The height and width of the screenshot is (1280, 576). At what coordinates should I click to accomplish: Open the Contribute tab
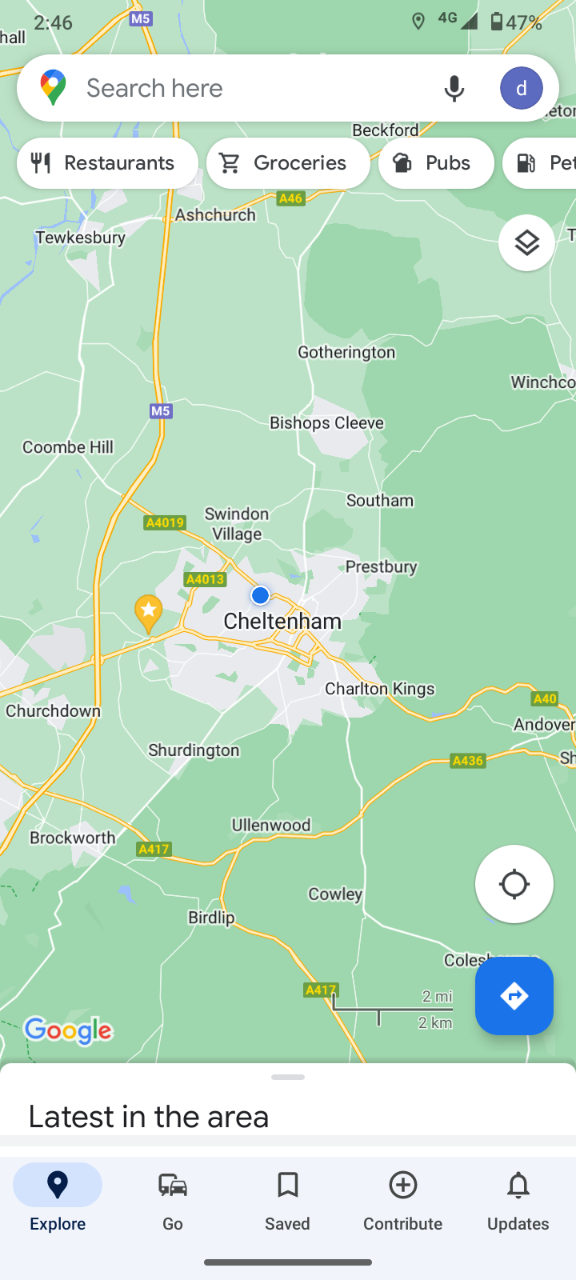[403, 1200]
